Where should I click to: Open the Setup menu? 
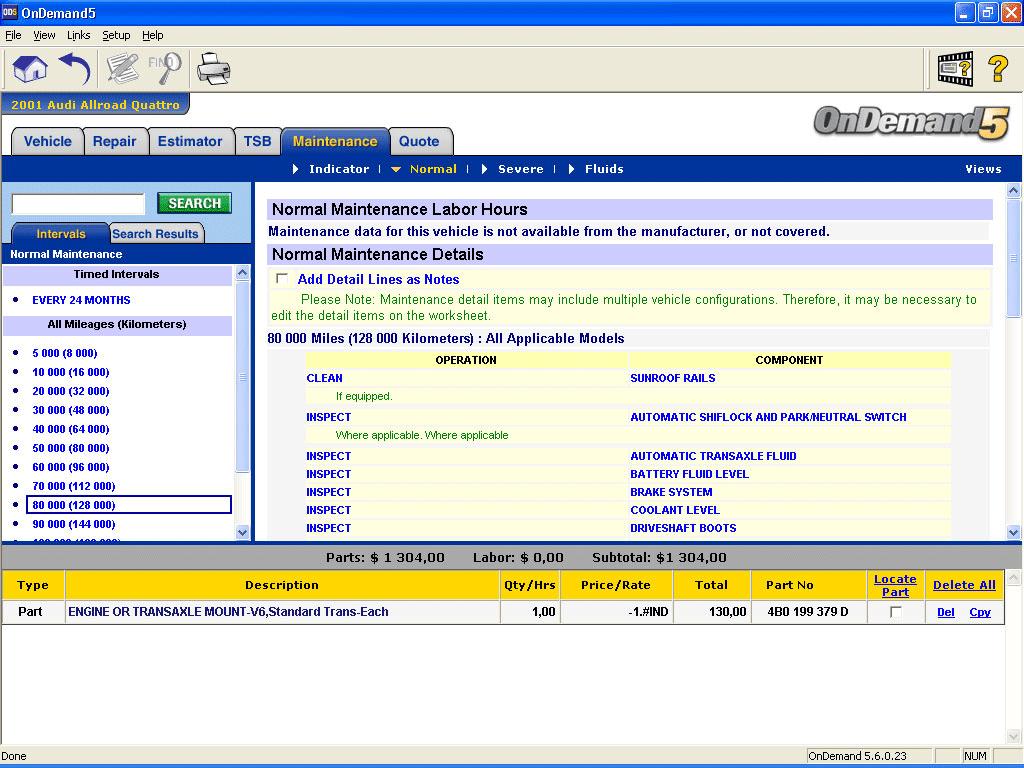pyautogui.click(x=116, y=35)
